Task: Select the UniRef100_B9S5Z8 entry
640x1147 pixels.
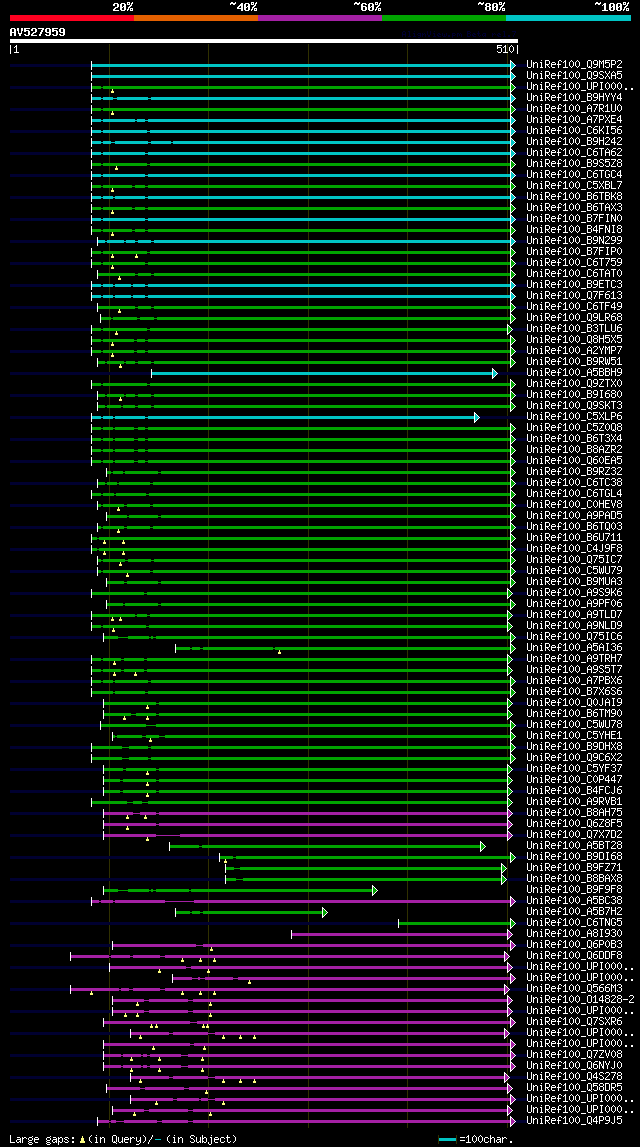Action: point(574,163)
